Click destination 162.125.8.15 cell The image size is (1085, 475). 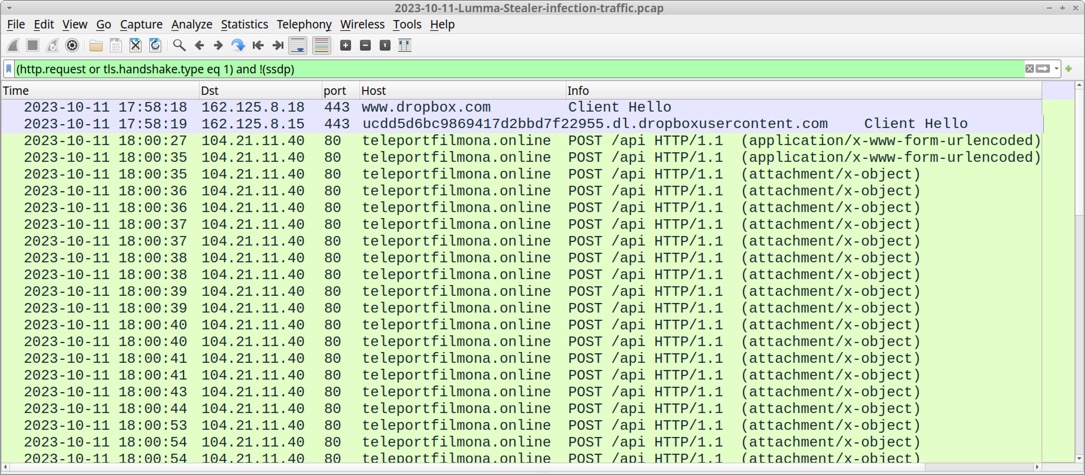pyautogui.click(x=253, y=124)
